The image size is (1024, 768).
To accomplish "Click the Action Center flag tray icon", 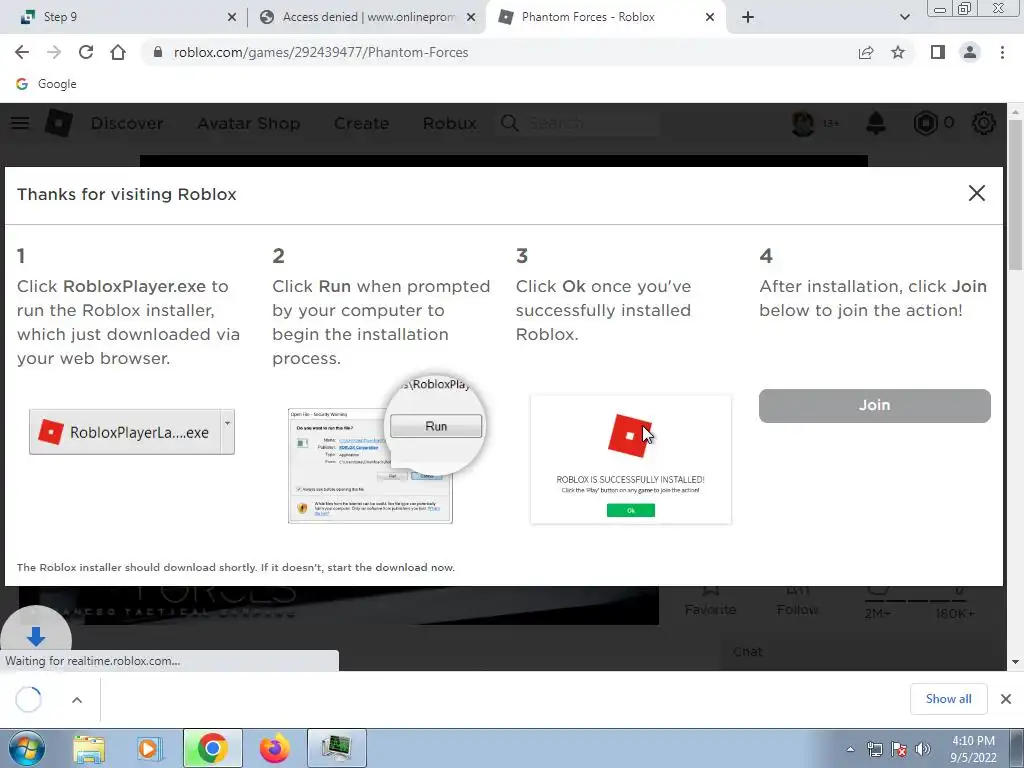I will click(x=899, y=749).
